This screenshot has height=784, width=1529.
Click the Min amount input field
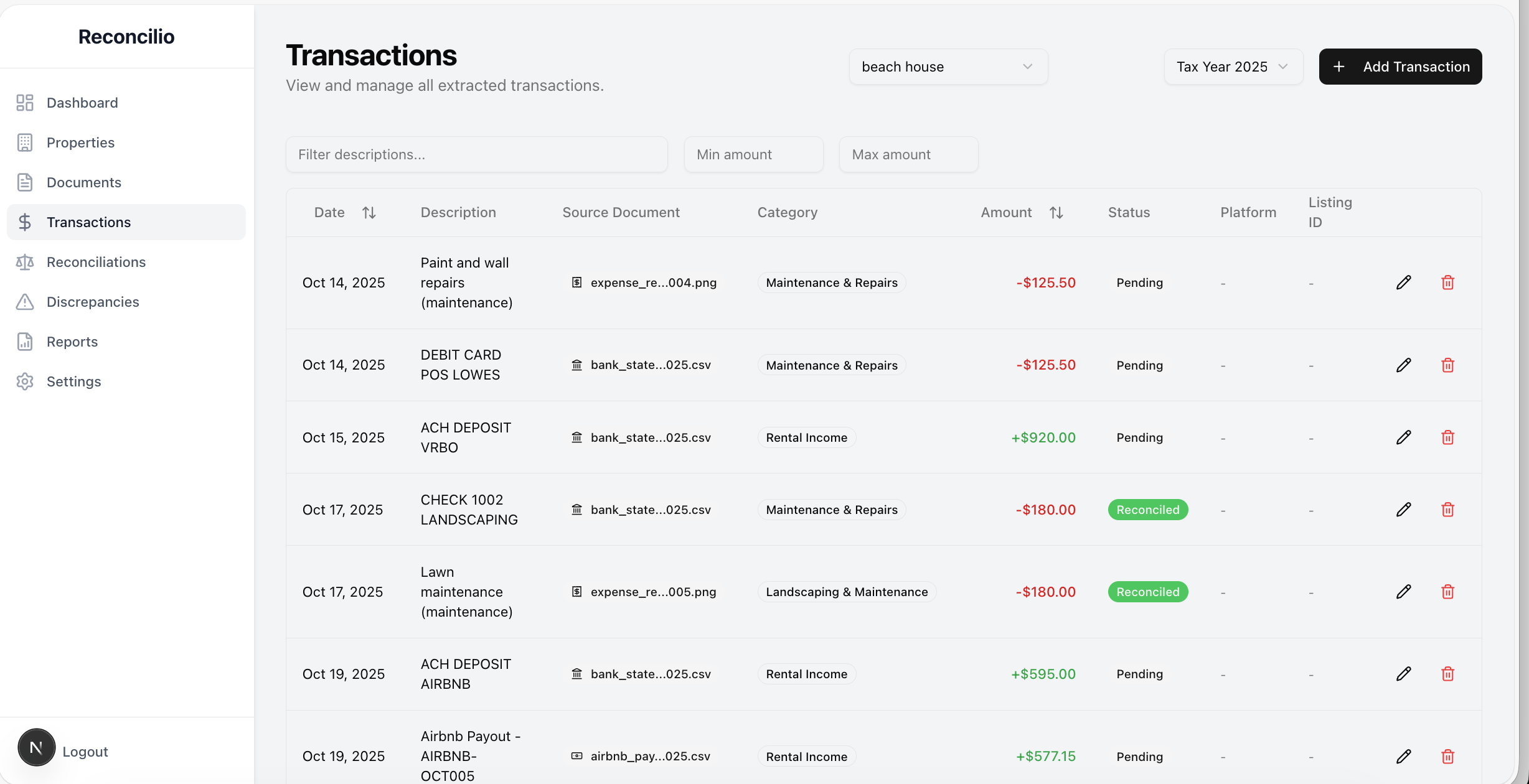753,154
